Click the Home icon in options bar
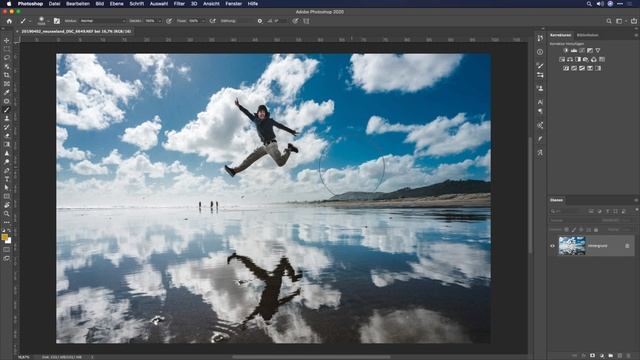Image resolution: width=640 pixels, height=360 pixels. 9,21
